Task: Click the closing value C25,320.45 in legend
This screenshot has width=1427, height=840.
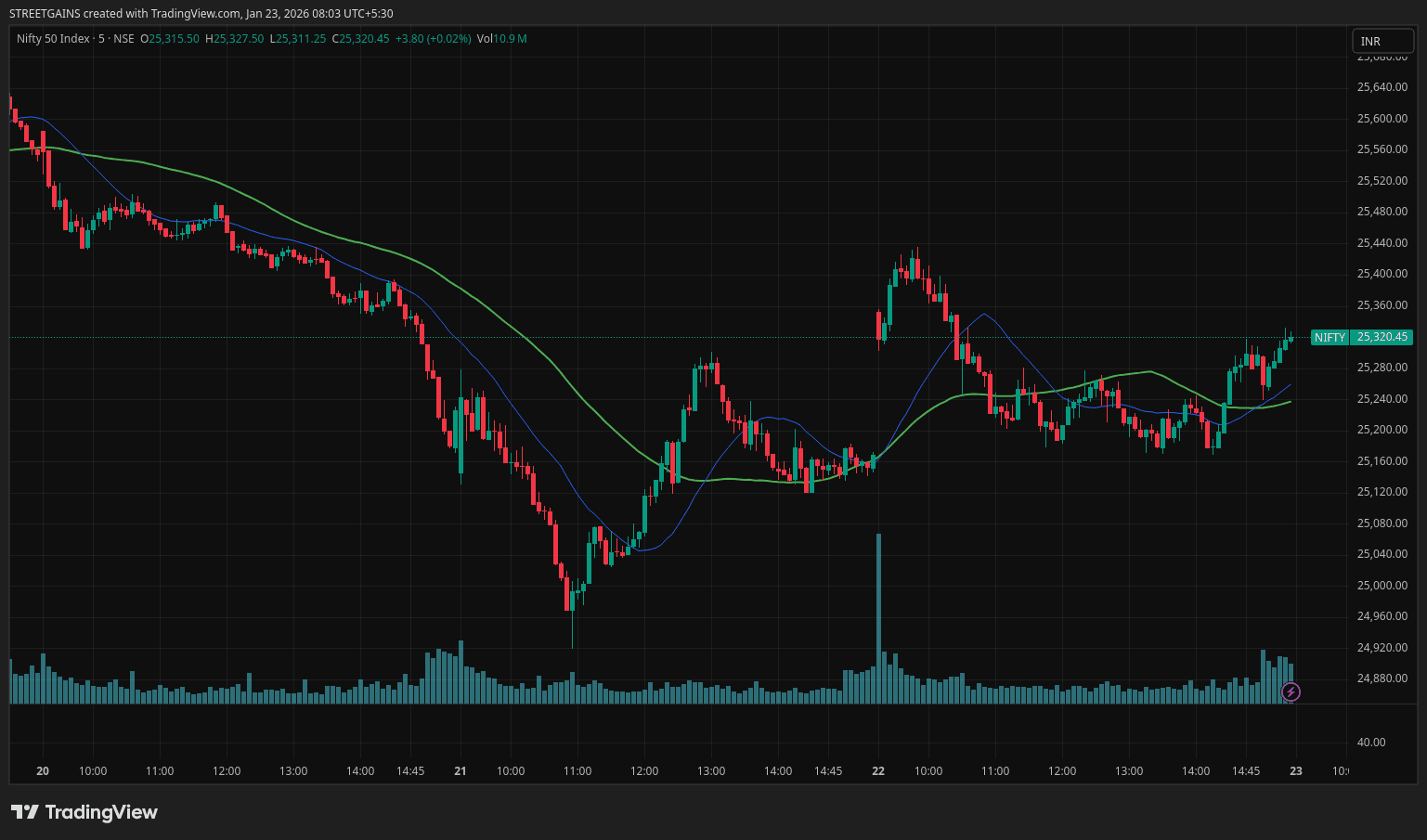Action: 361,39
